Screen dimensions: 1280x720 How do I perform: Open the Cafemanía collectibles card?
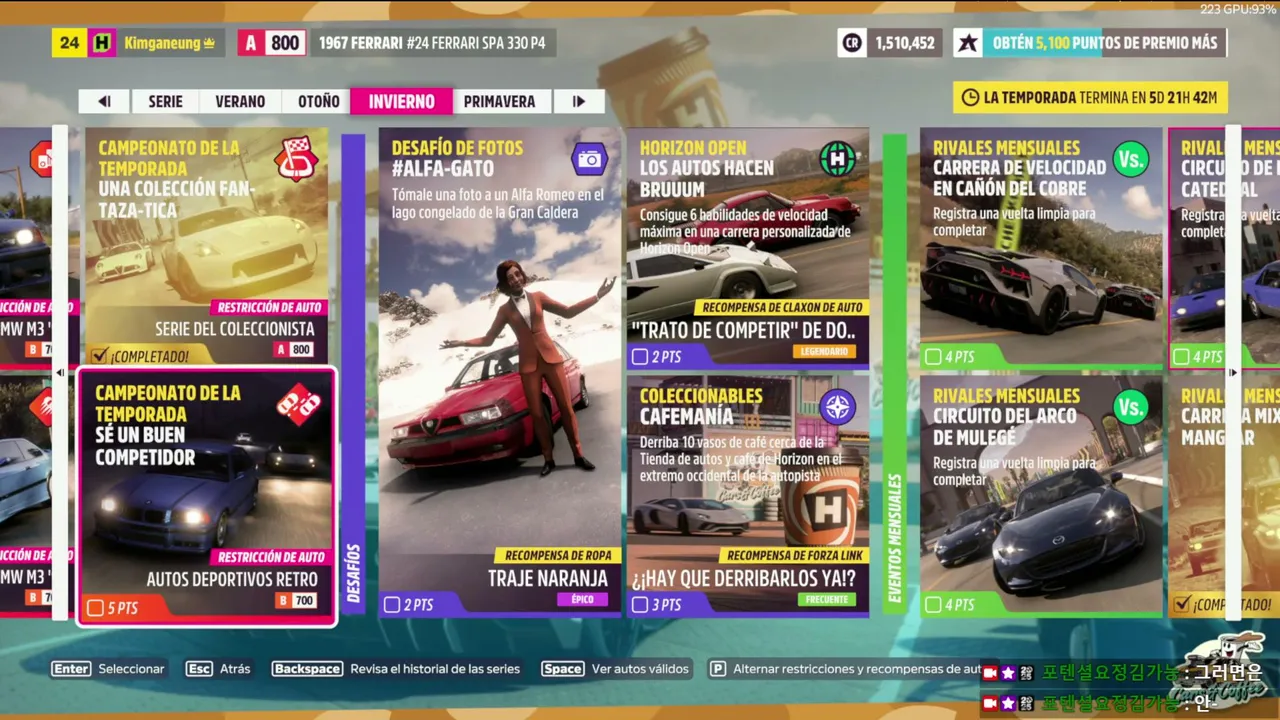coord(748,496)
